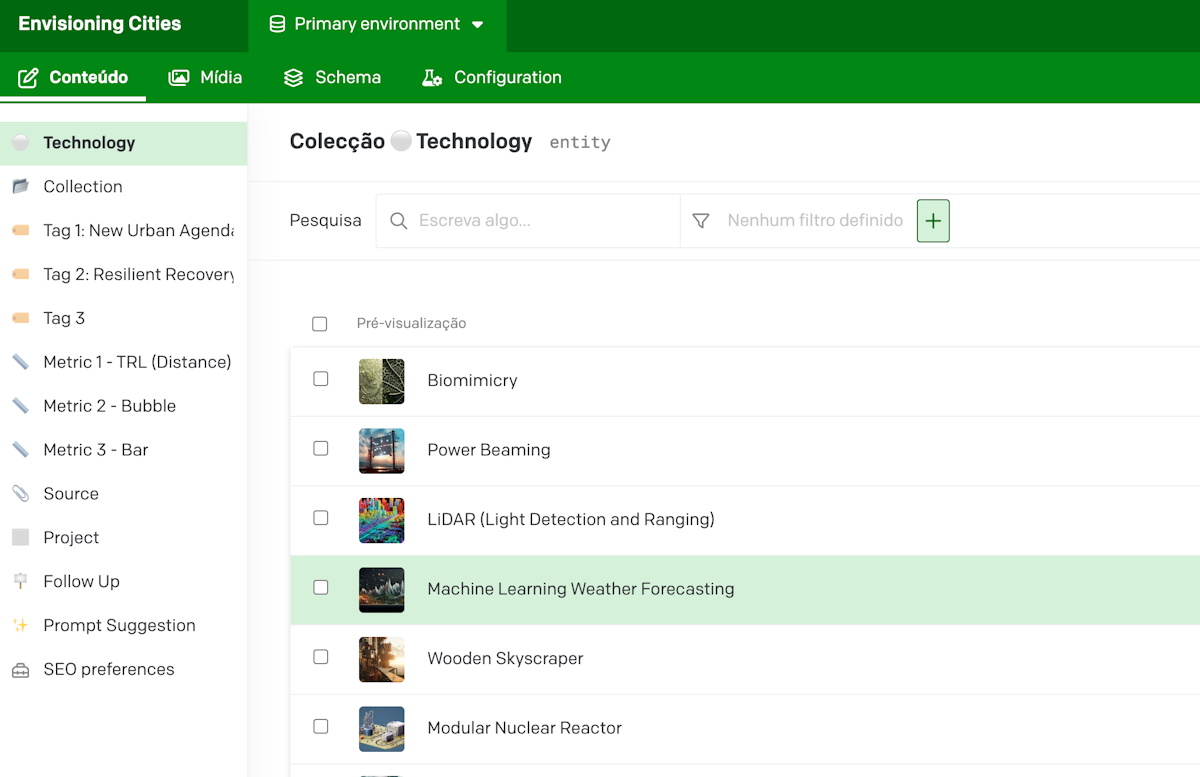Open the LiDAR record thumbnail
The height and width of the screenshot is (777, 1200).
(382, 520)
